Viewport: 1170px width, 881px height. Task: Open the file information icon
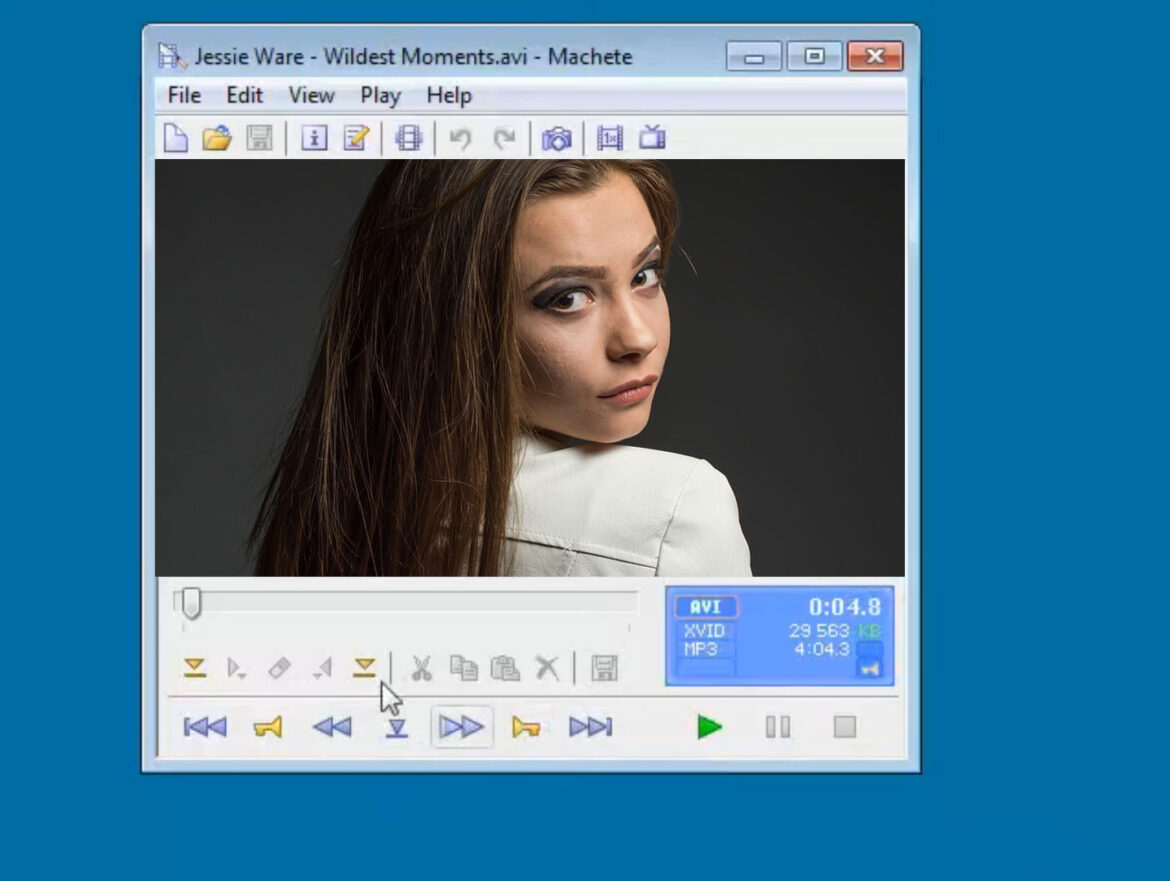[x=314, y=138]
